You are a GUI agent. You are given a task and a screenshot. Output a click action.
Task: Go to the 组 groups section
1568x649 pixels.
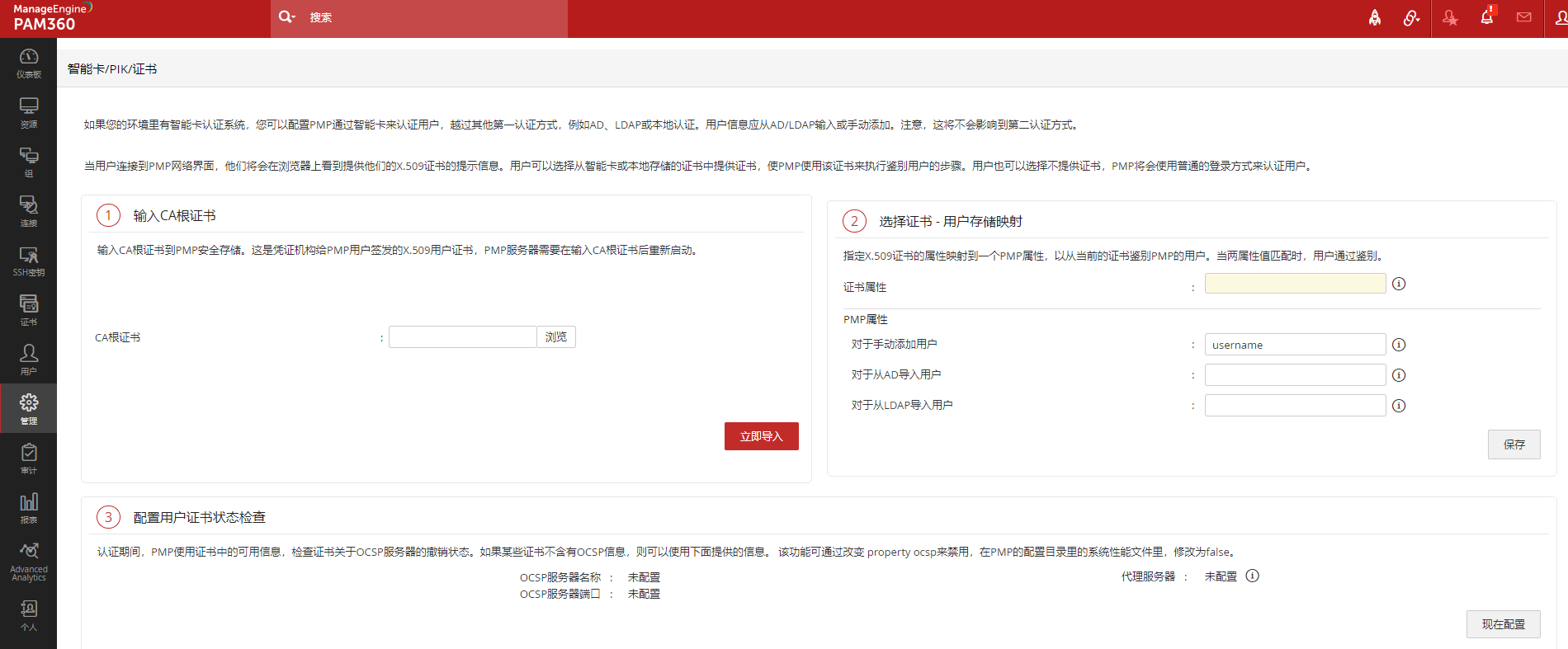(28, 162)
